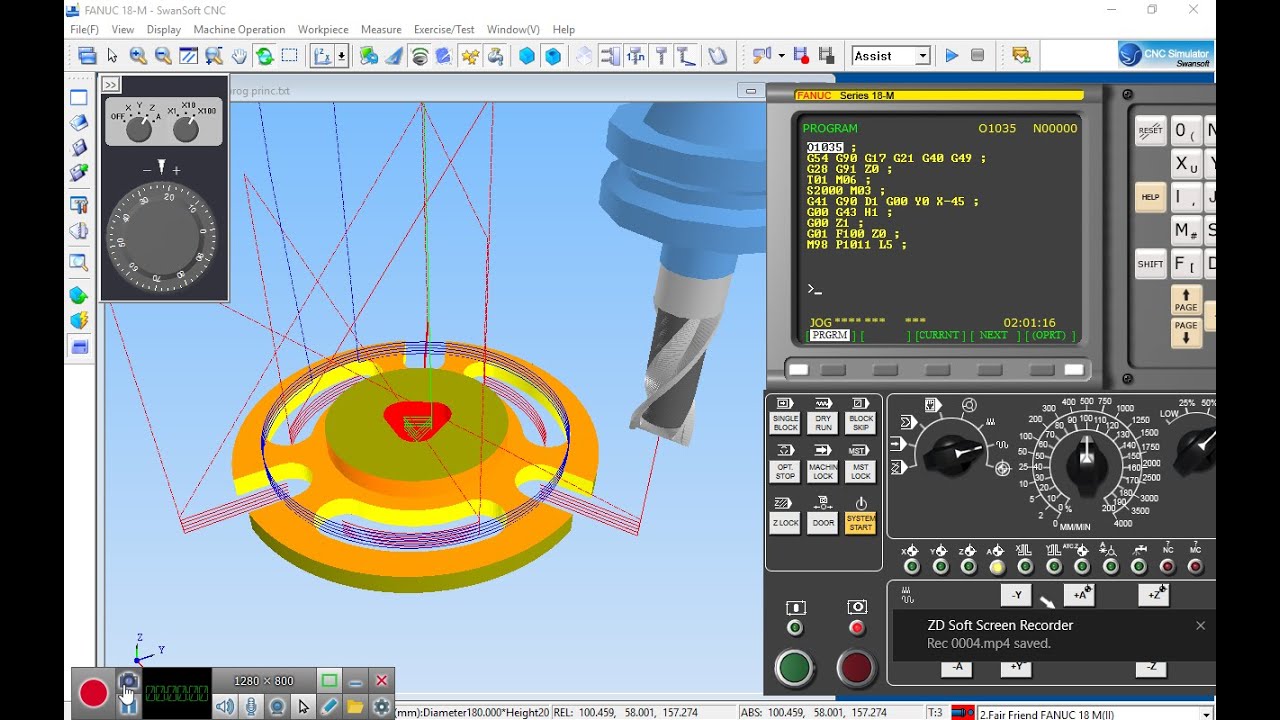Click the HELP key on the FANUC panel
Viewport: 1280px width, 720px height.
tap(1151, 197)
